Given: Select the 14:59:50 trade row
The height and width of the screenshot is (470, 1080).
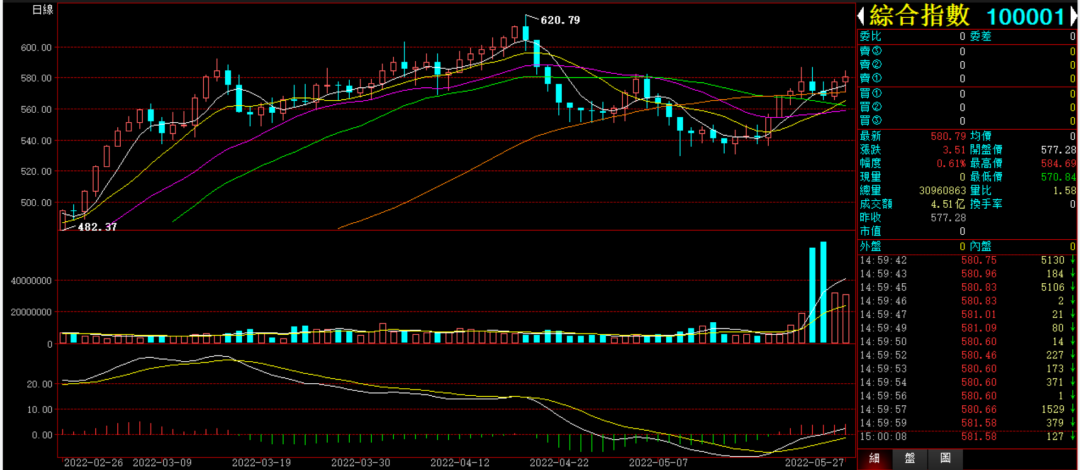Looking at the screenshot, I should point(966,342).
